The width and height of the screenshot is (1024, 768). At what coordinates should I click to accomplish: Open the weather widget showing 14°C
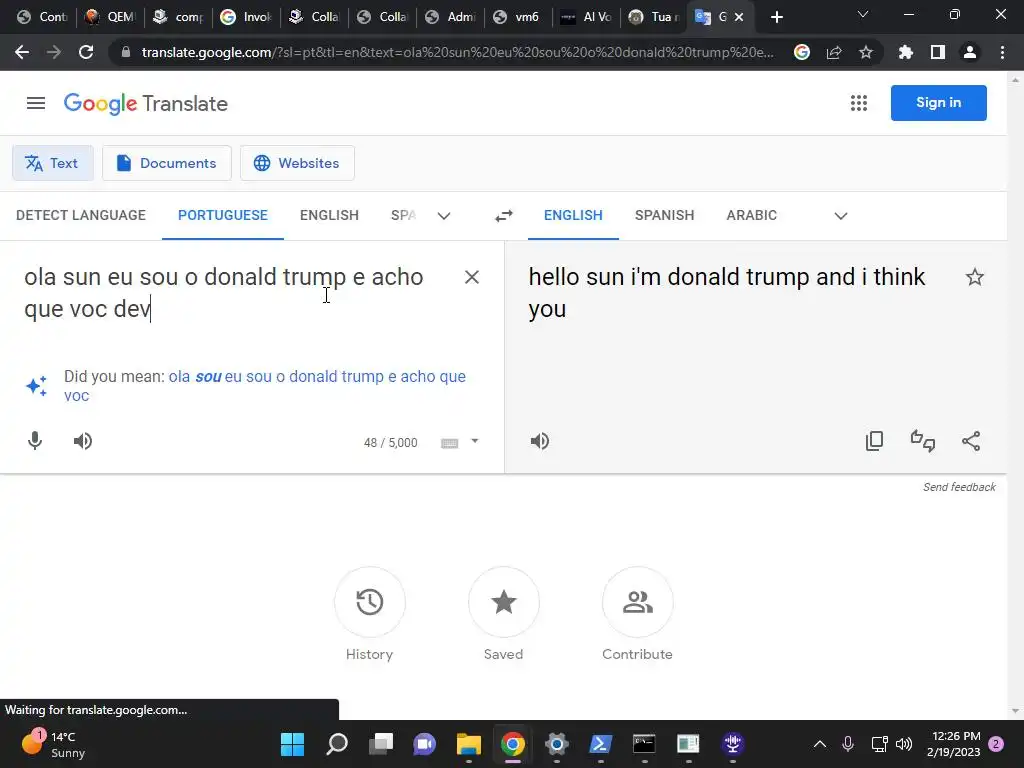[54, 744]
